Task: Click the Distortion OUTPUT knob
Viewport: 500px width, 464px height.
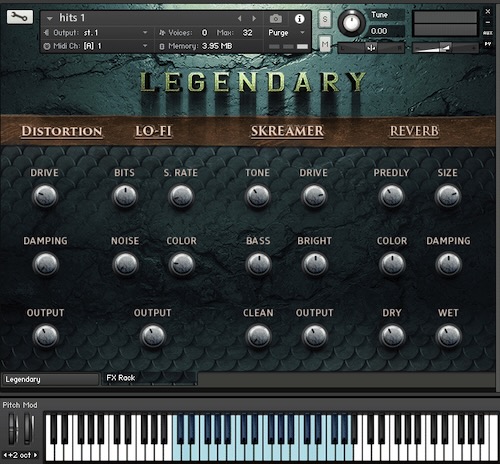Action: [x=46, y=336]
